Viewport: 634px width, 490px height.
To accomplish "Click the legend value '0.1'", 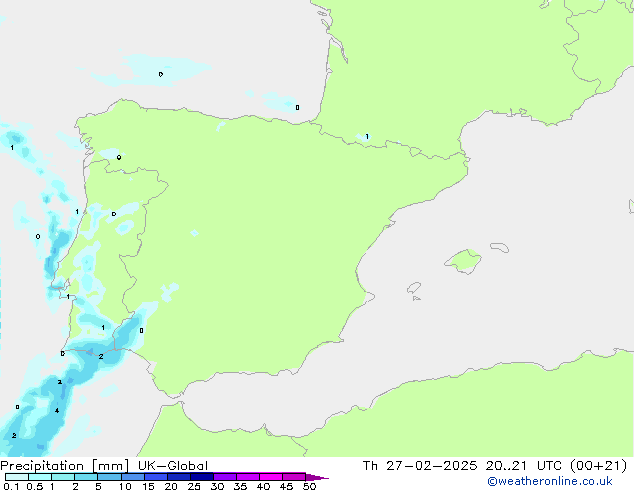I will pos(11,486).
